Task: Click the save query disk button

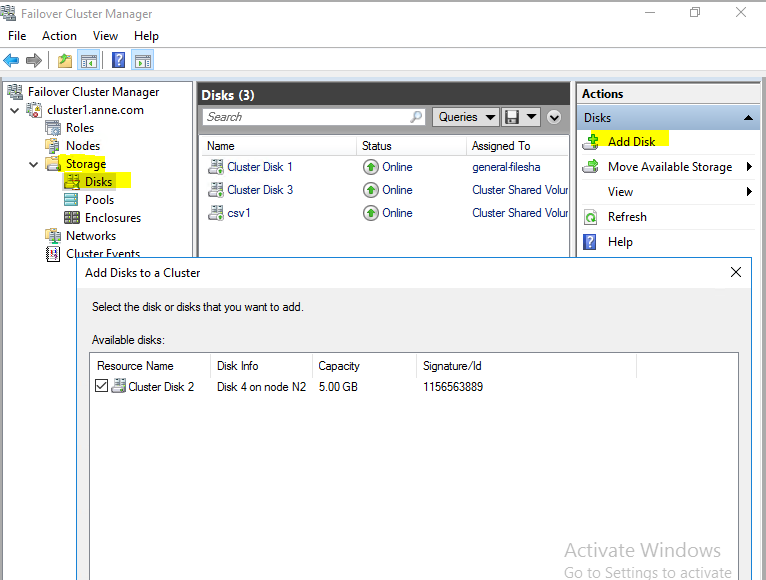Action: [x=512, y=117]
